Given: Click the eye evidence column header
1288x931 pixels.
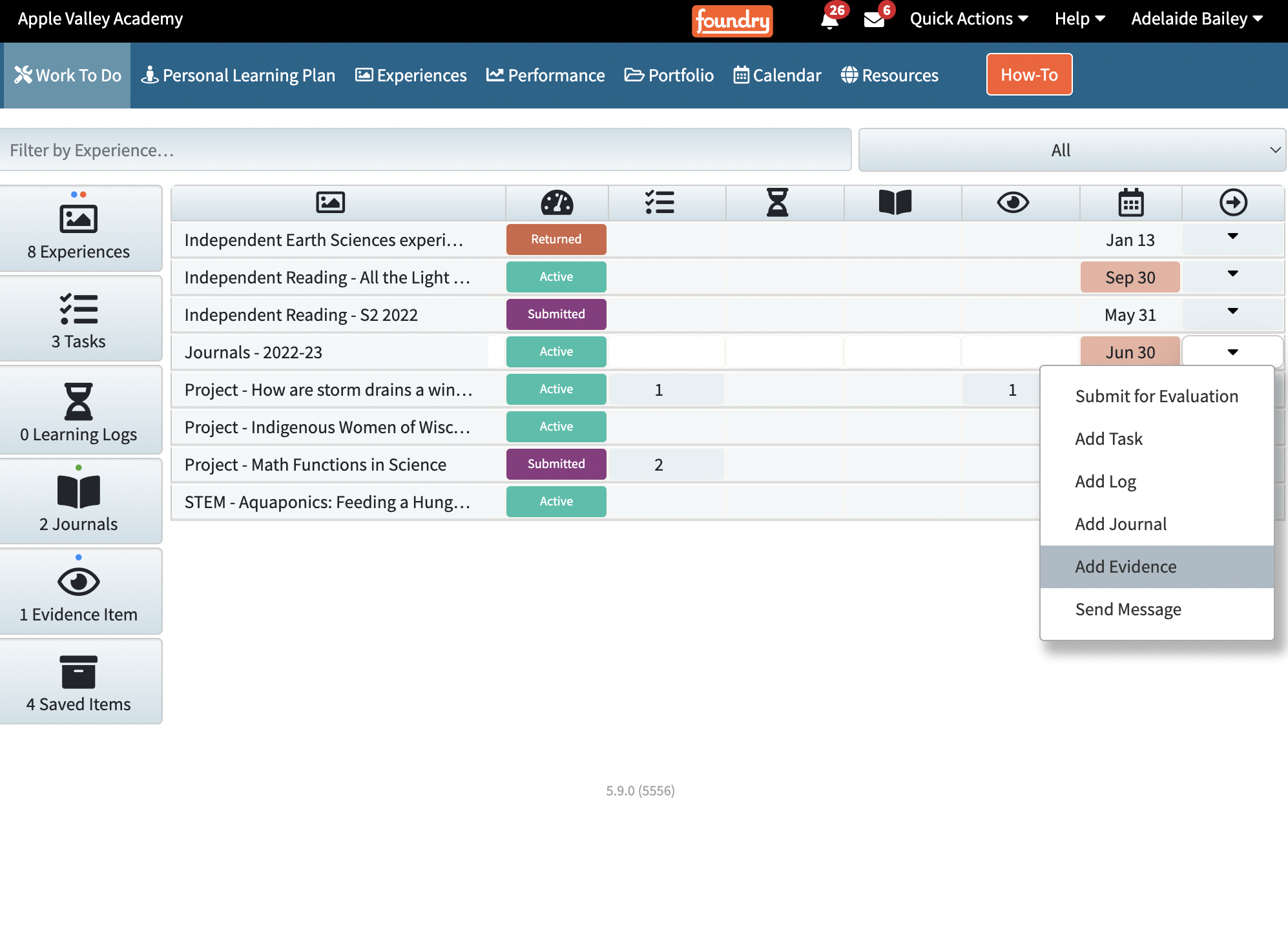Looking at the screenshot, I should [x=1012, y=203].
